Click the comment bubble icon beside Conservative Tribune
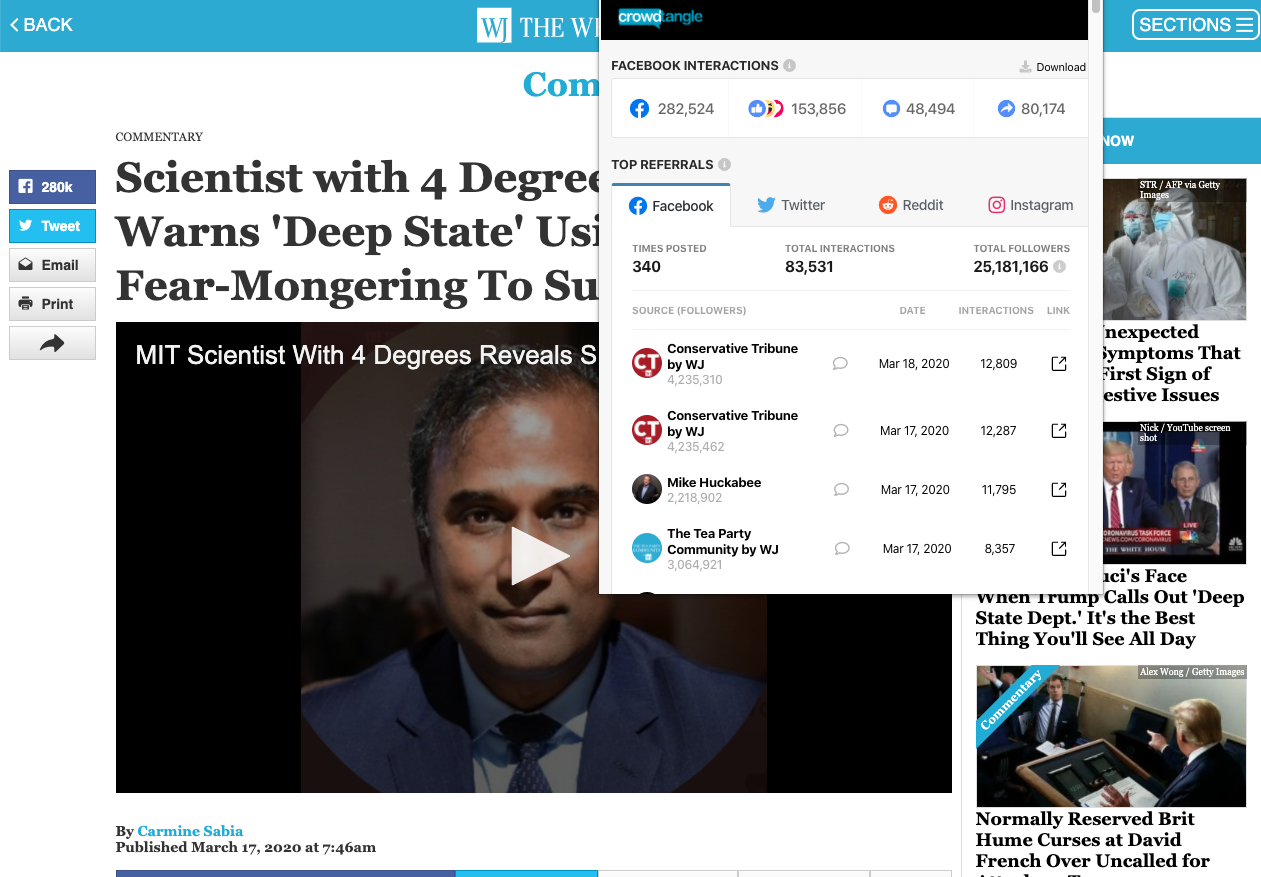The width and height of the screenshot is (1261, 877). coord(841,363)
